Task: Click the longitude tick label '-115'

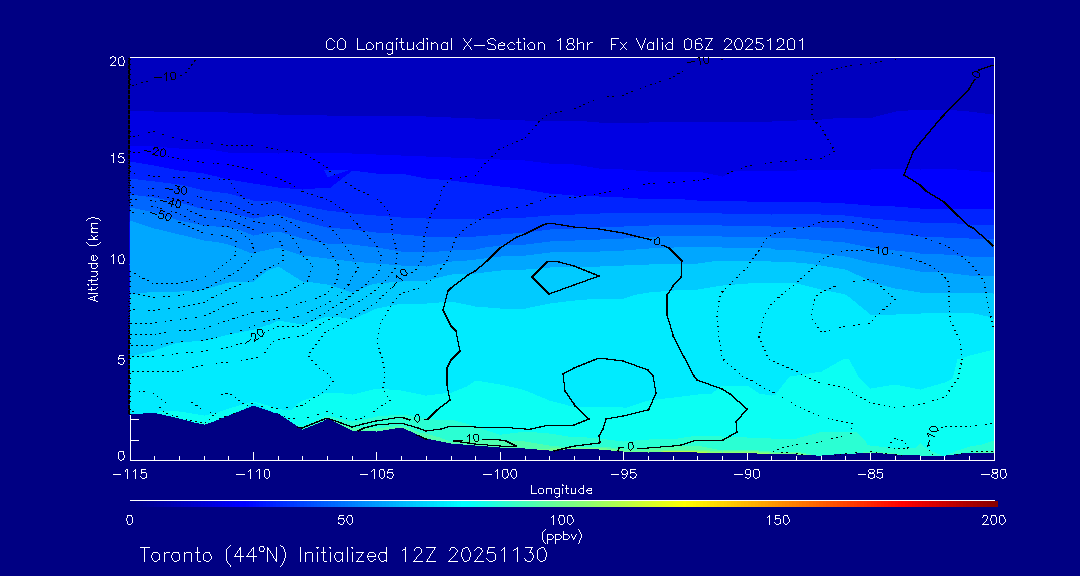Action: tap(130, 475)
